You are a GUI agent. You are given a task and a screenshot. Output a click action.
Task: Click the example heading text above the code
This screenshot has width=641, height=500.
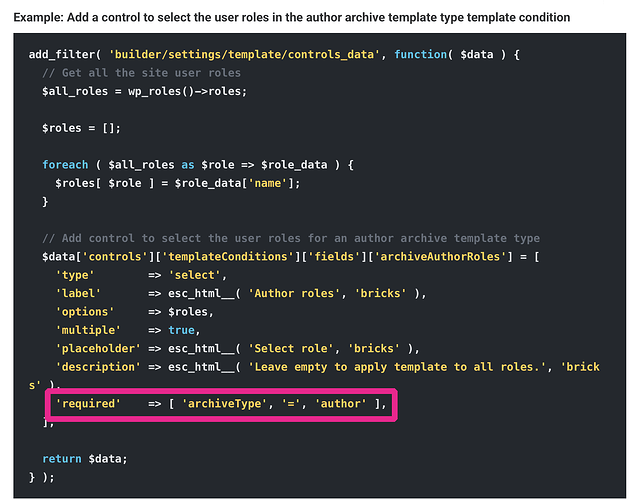pos(292,18)
